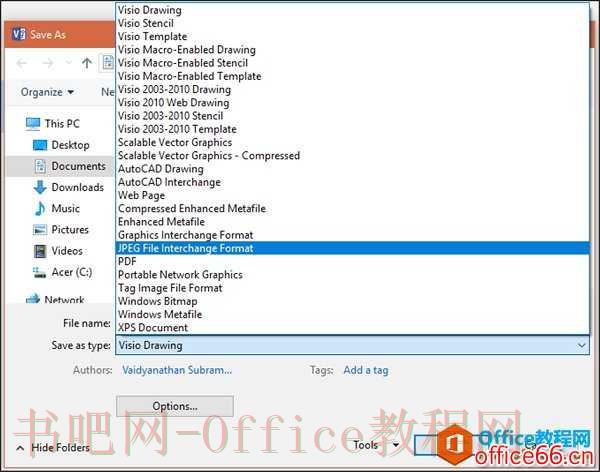Click the Documents folder icon

[40, 166]
